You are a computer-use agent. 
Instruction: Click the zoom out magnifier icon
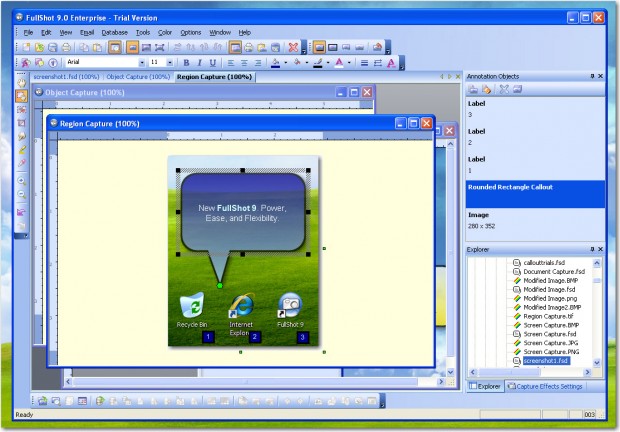point(22,194)
